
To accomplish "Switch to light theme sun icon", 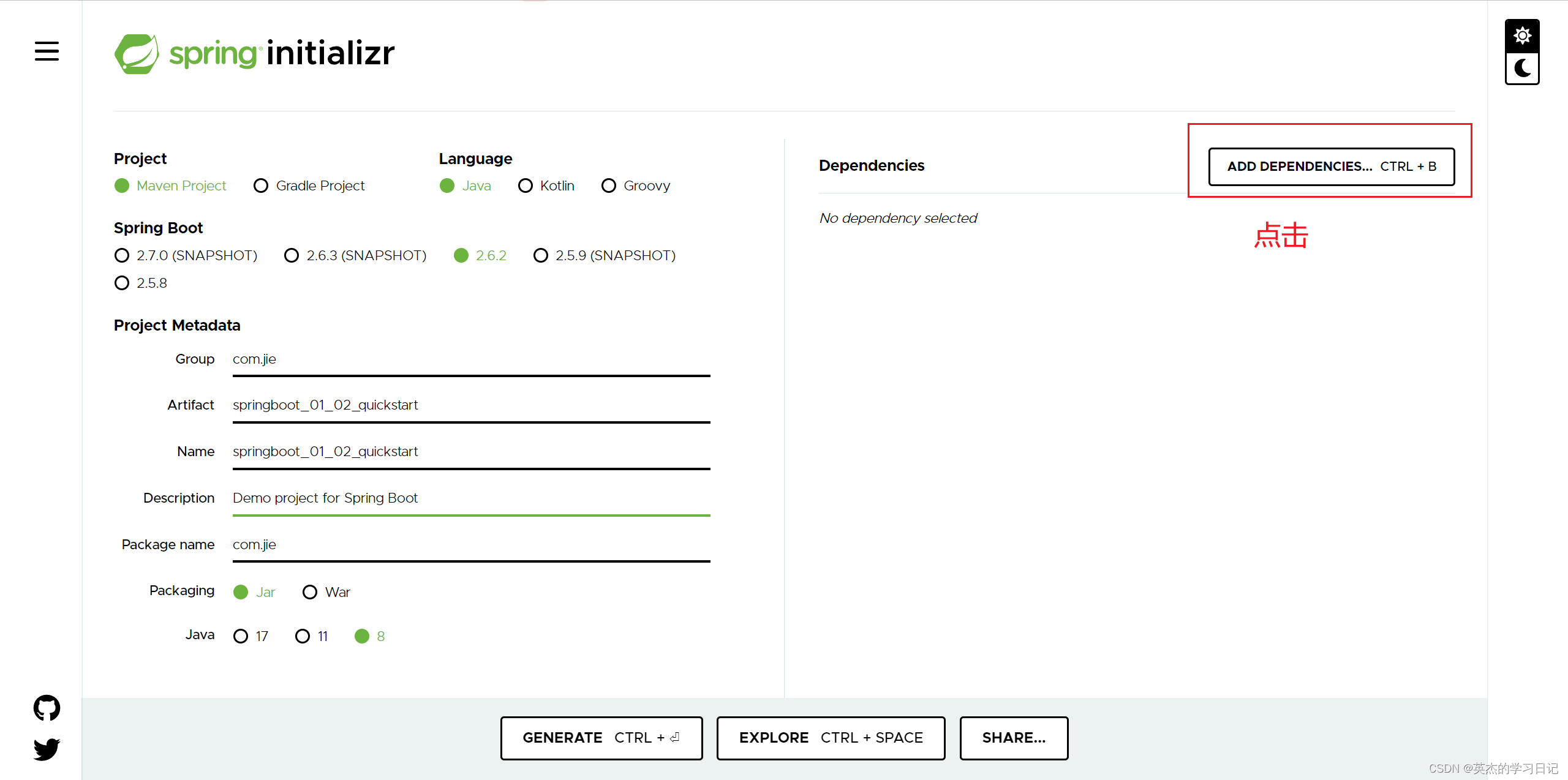I will pos(1522,36).
